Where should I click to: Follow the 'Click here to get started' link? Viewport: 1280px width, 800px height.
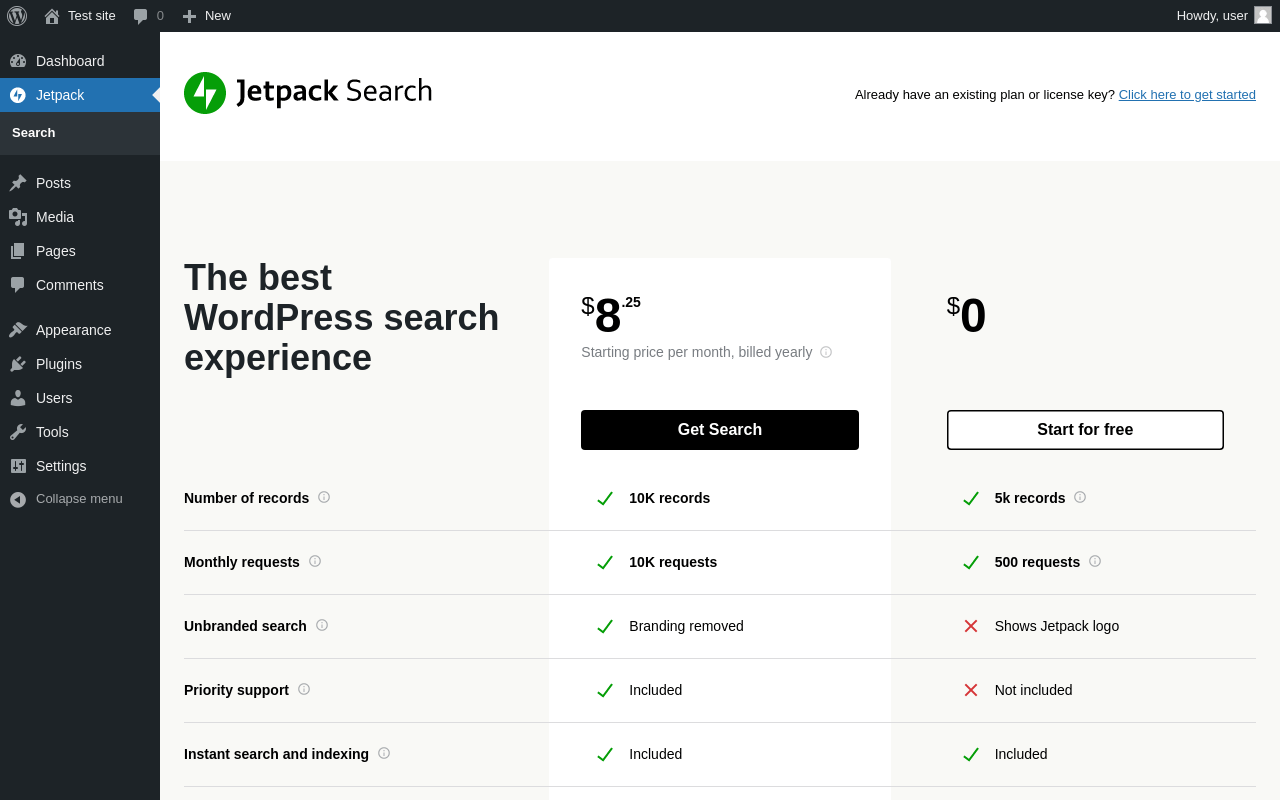tap(1187, 95)
